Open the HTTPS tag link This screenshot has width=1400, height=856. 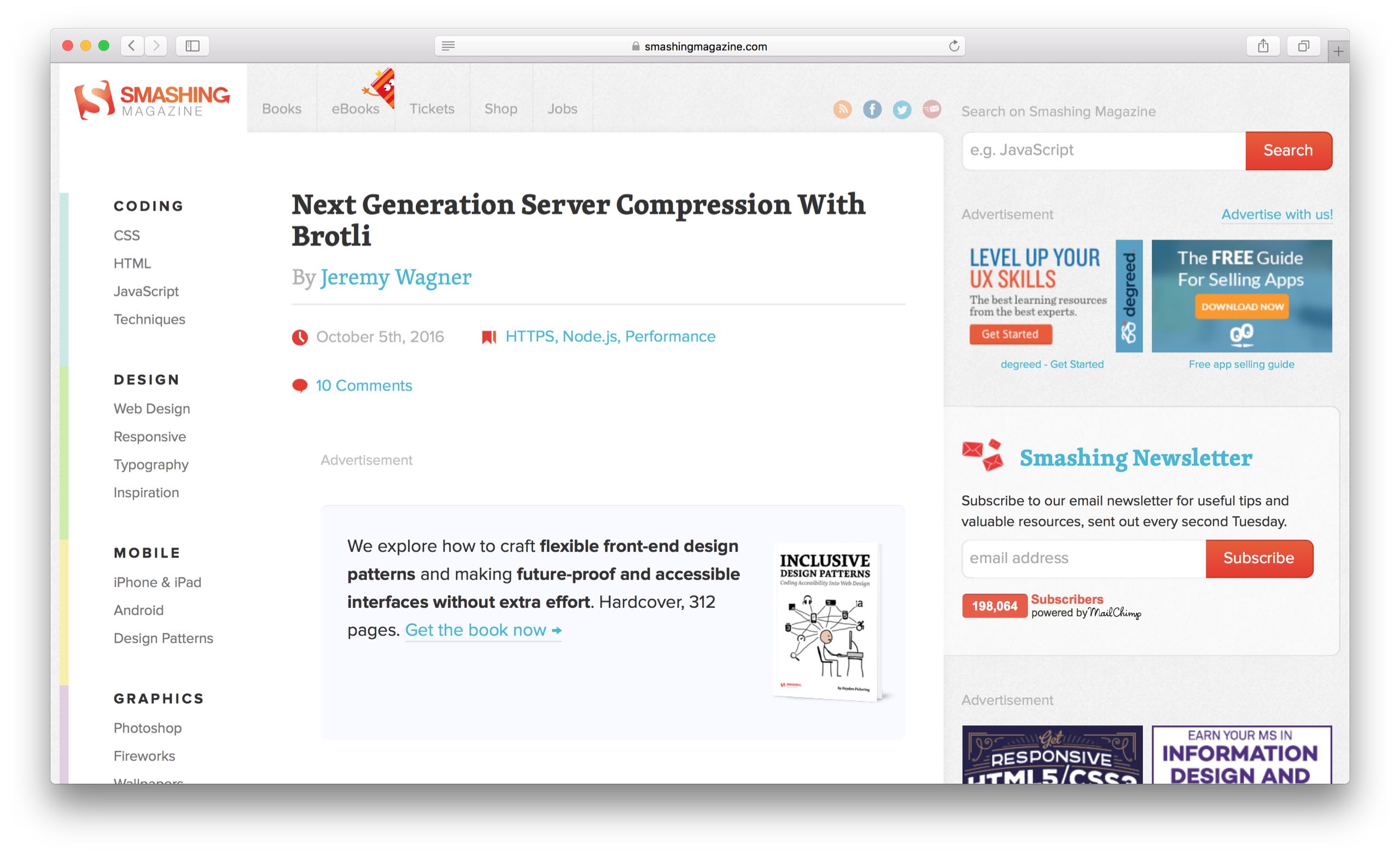click(529, 336)
